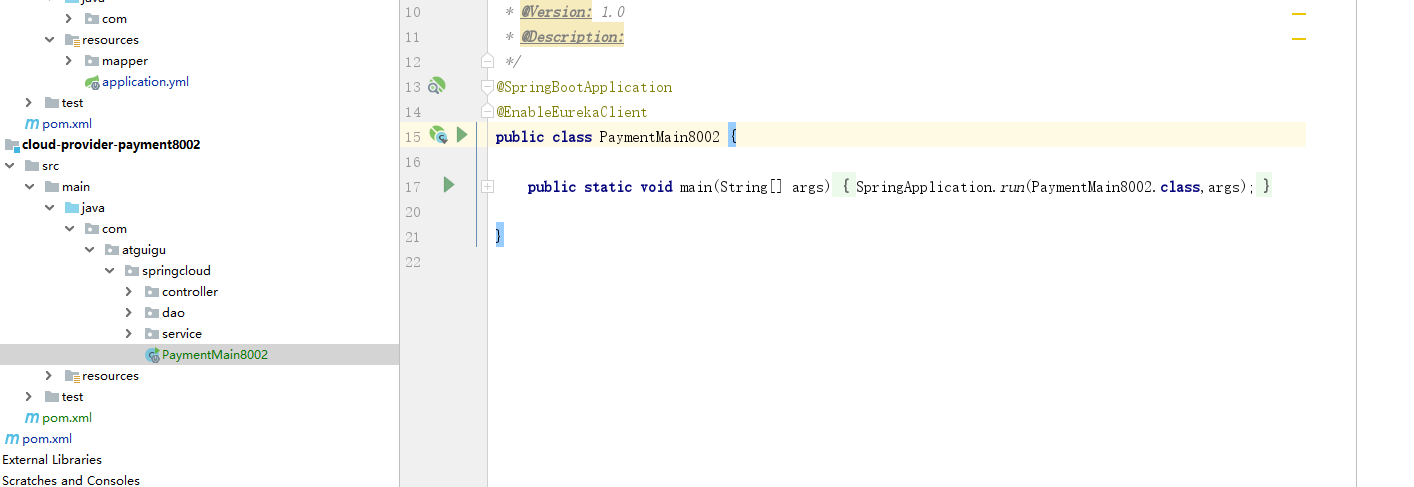Screen dimensions: 1414x487
Task: Collapse comment block at line 12 marker
Action: tap(487, 61)
